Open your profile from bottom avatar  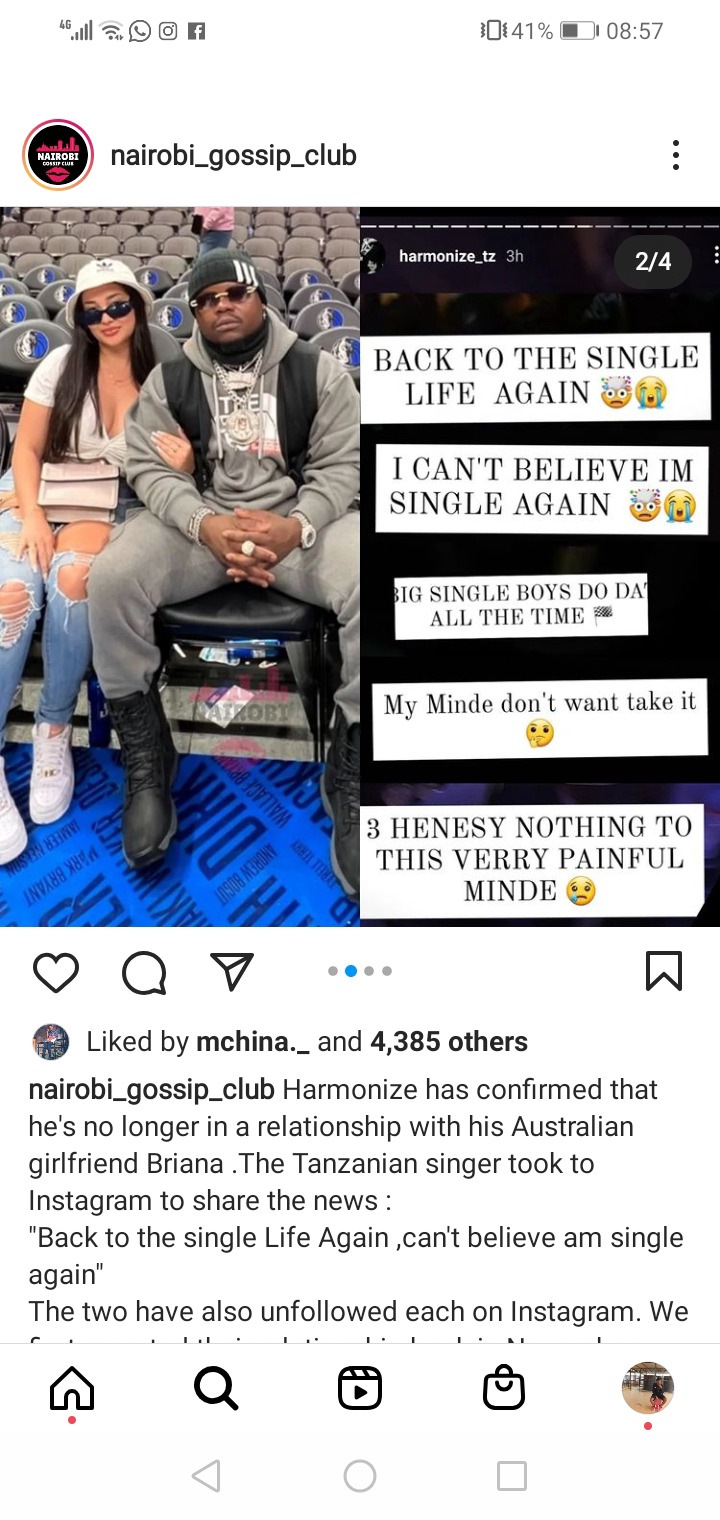pyautogui.click(x=648, y=1387)
